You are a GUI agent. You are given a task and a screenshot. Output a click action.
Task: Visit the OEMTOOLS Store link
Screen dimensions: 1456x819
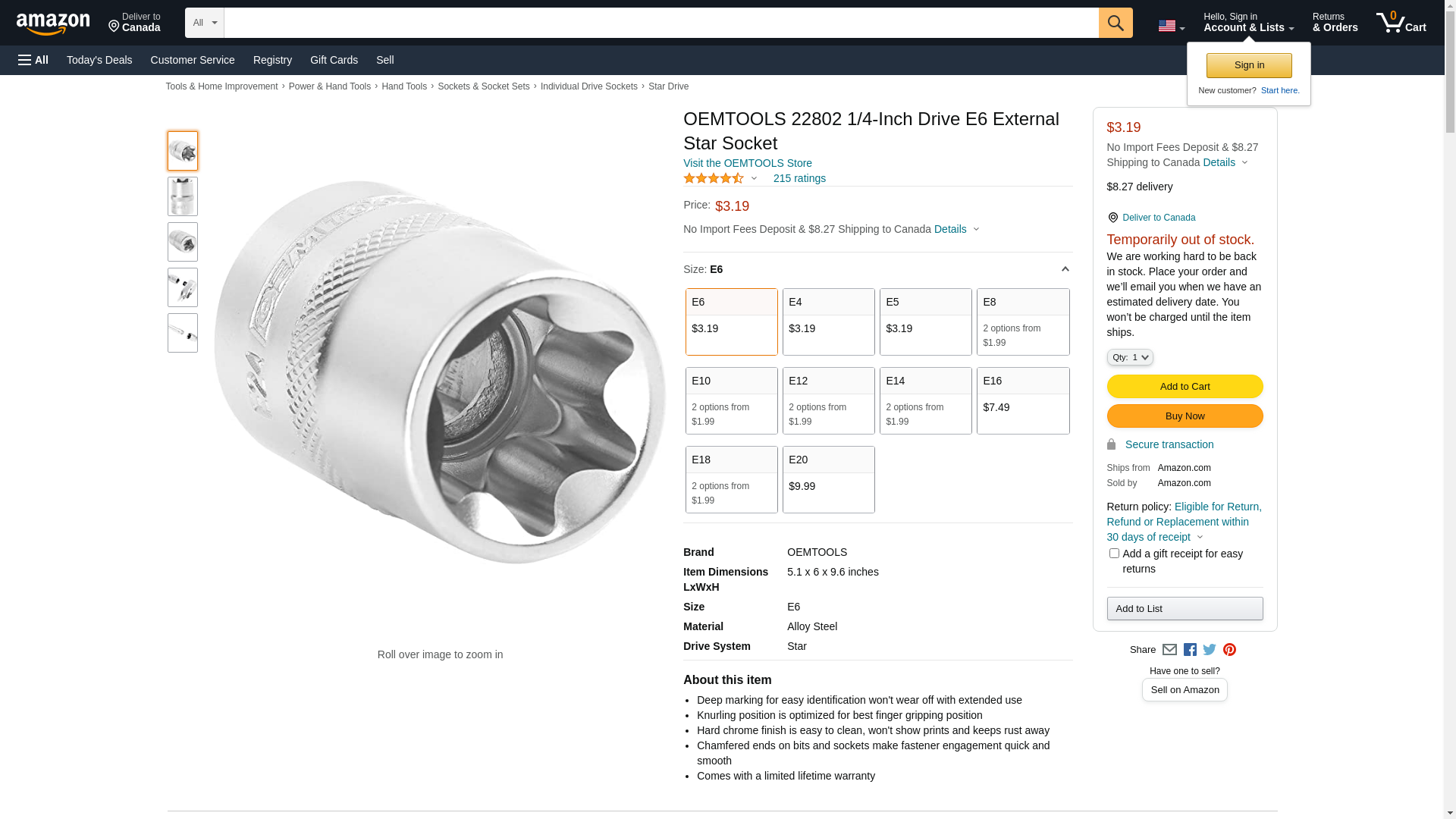pyautogui.click(x=747, y=163)
